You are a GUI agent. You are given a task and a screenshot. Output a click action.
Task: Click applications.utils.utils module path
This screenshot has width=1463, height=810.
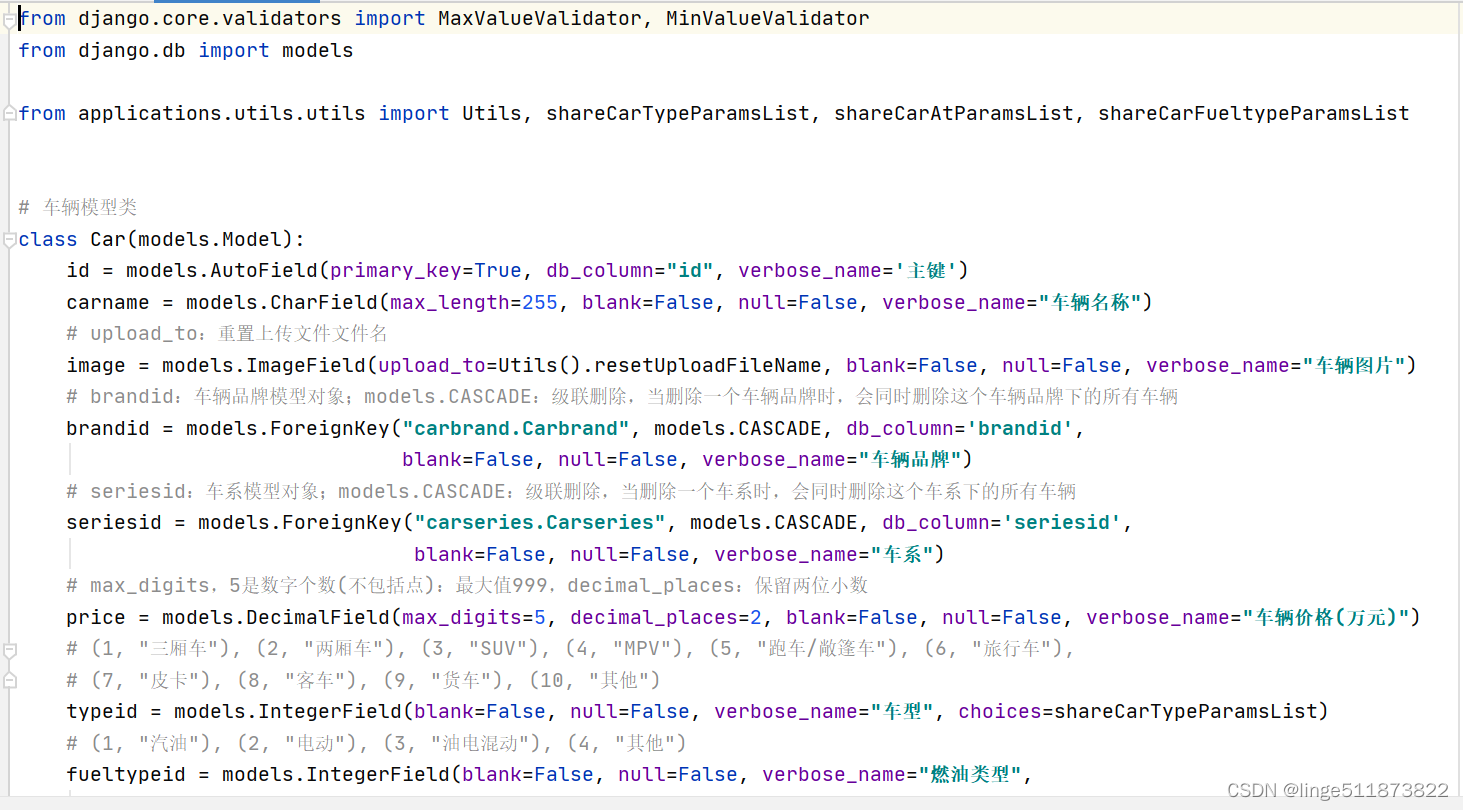(x=221, y=113)
